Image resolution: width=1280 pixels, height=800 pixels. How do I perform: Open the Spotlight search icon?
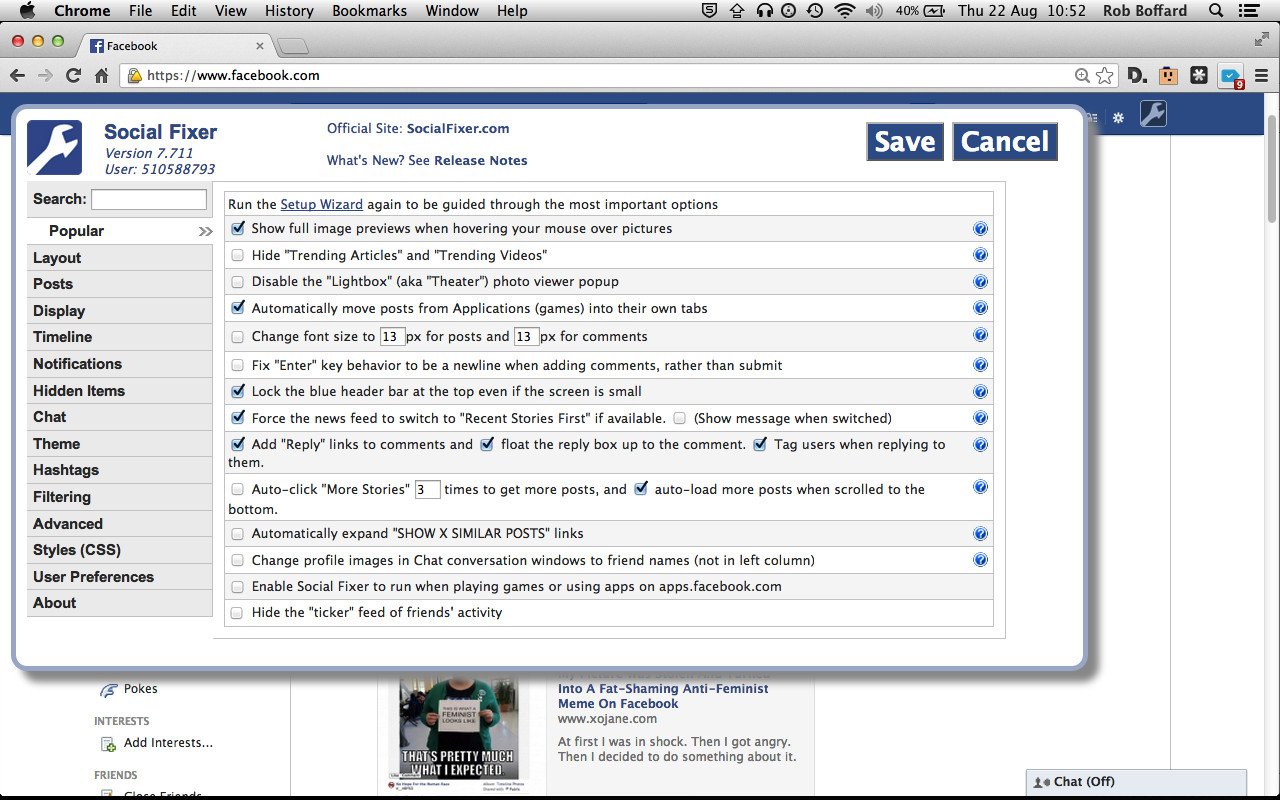point(1216,11)
